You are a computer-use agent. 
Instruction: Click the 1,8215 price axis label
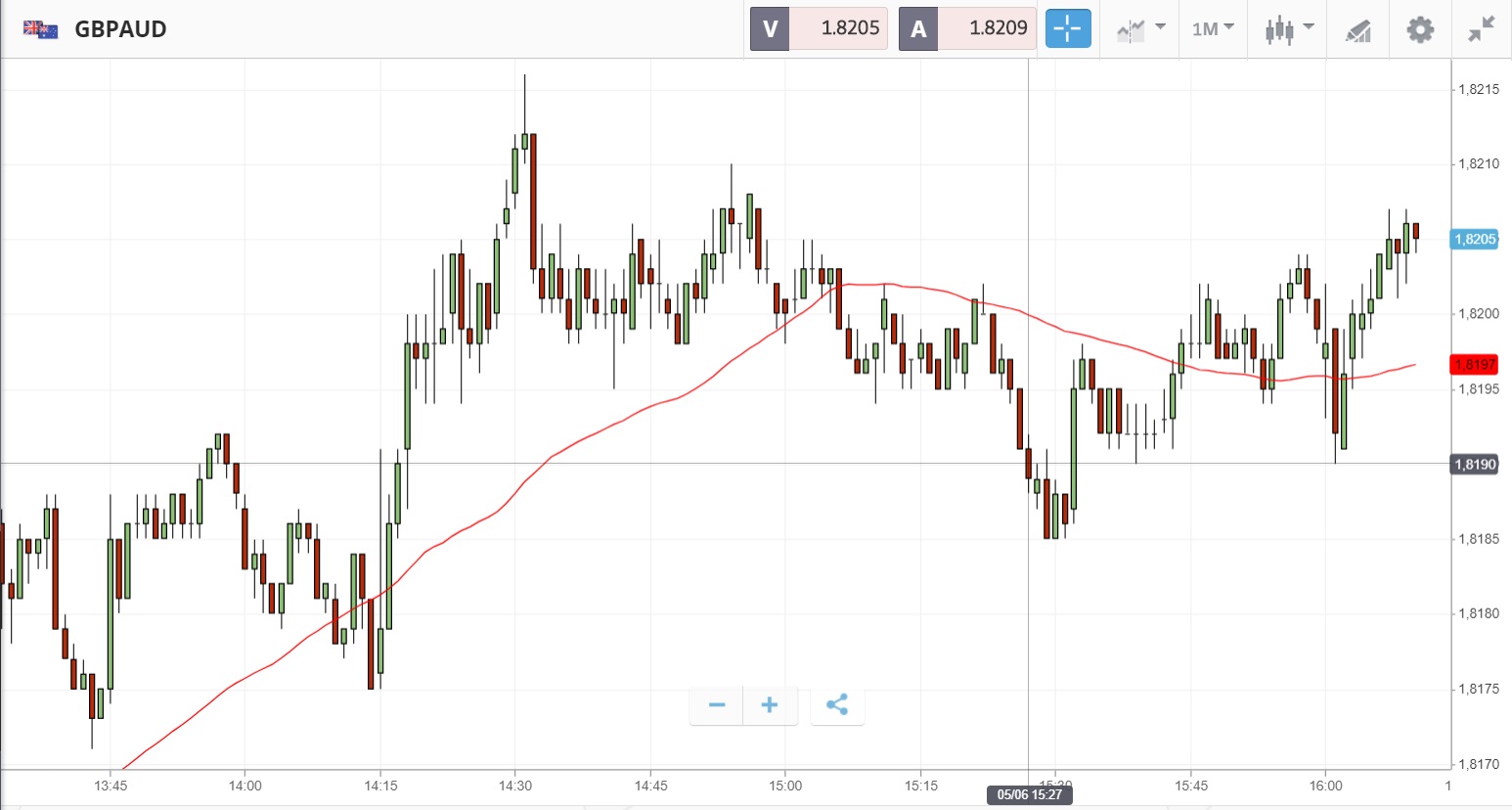(x=1478, y=89)
